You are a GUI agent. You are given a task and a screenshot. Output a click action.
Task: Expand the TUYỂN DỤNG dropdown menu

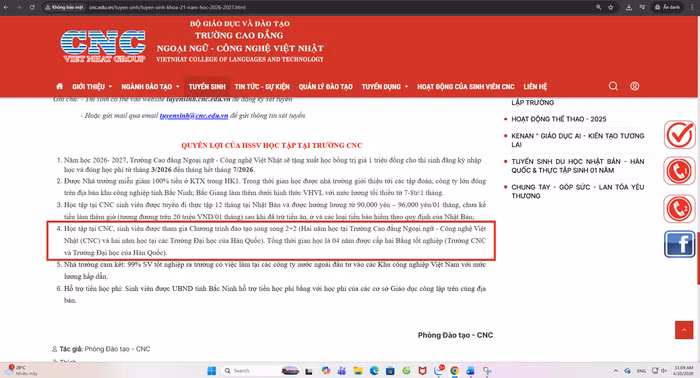[385, 87]
